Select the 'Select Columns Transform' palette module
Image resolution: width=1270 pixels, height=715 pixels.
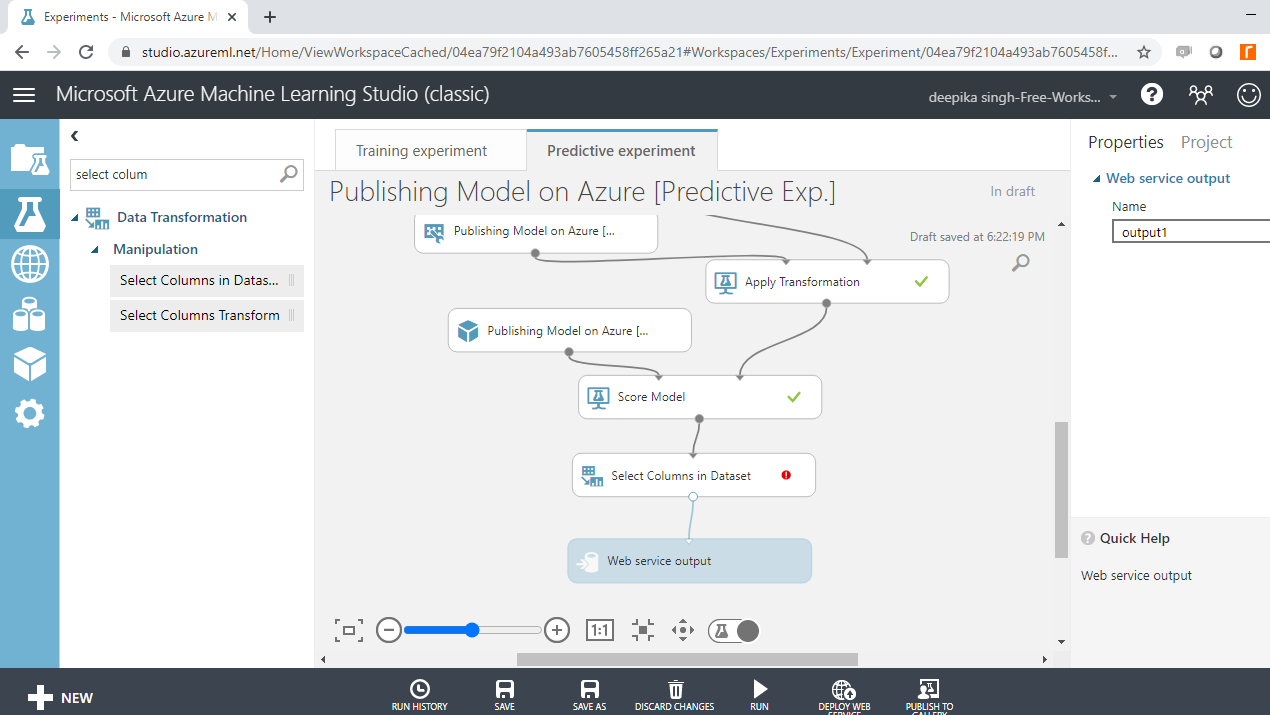tap(207, 316)
